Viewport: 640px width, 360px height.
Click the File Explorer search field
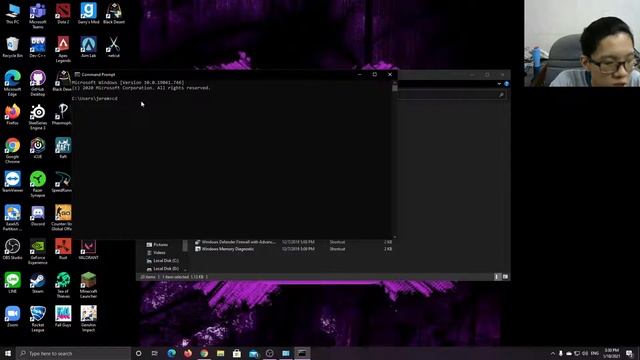[x=453, y=95]
